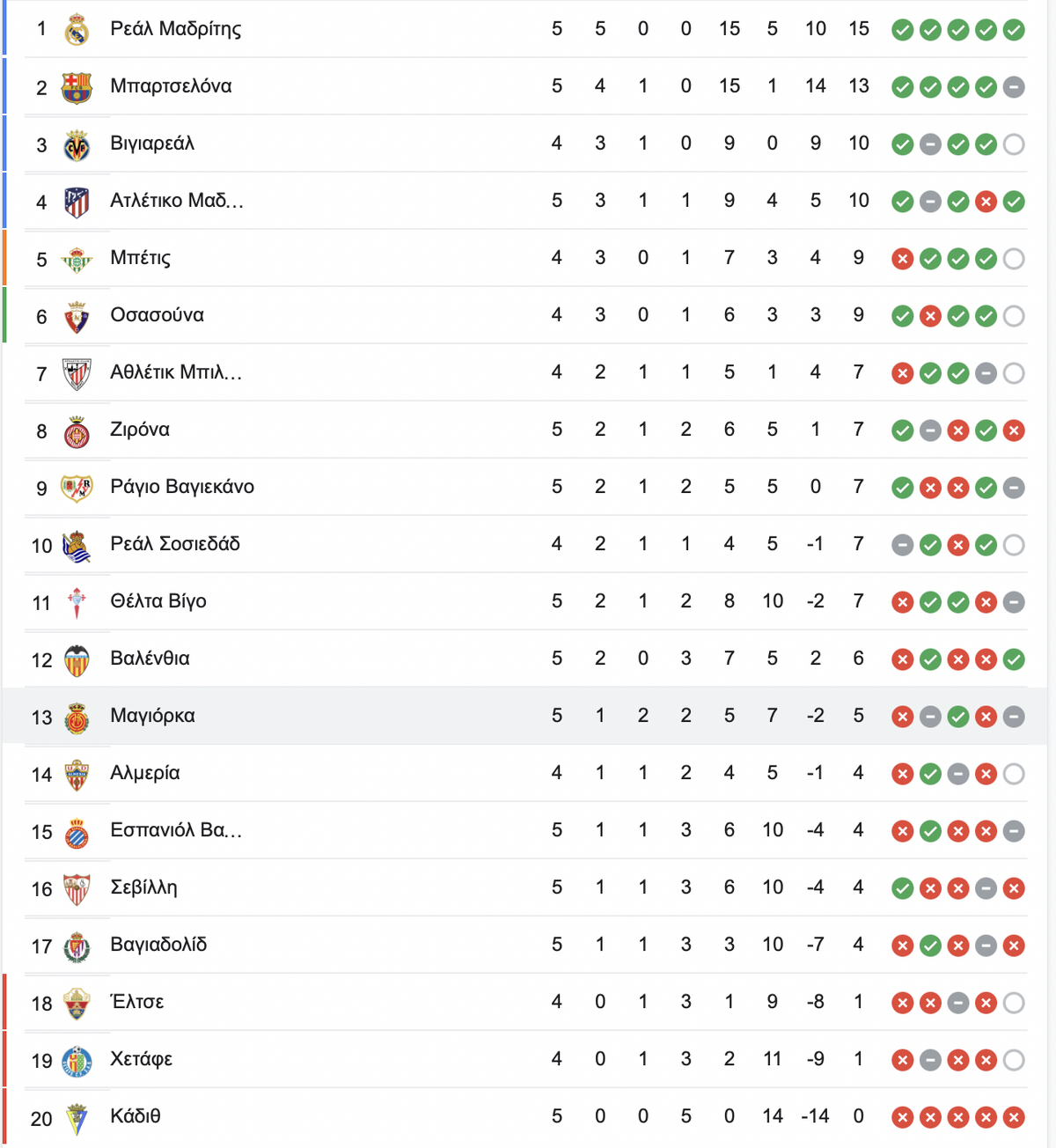
Task: Open the Οσασούνα team link
Action: coord(157,315)
